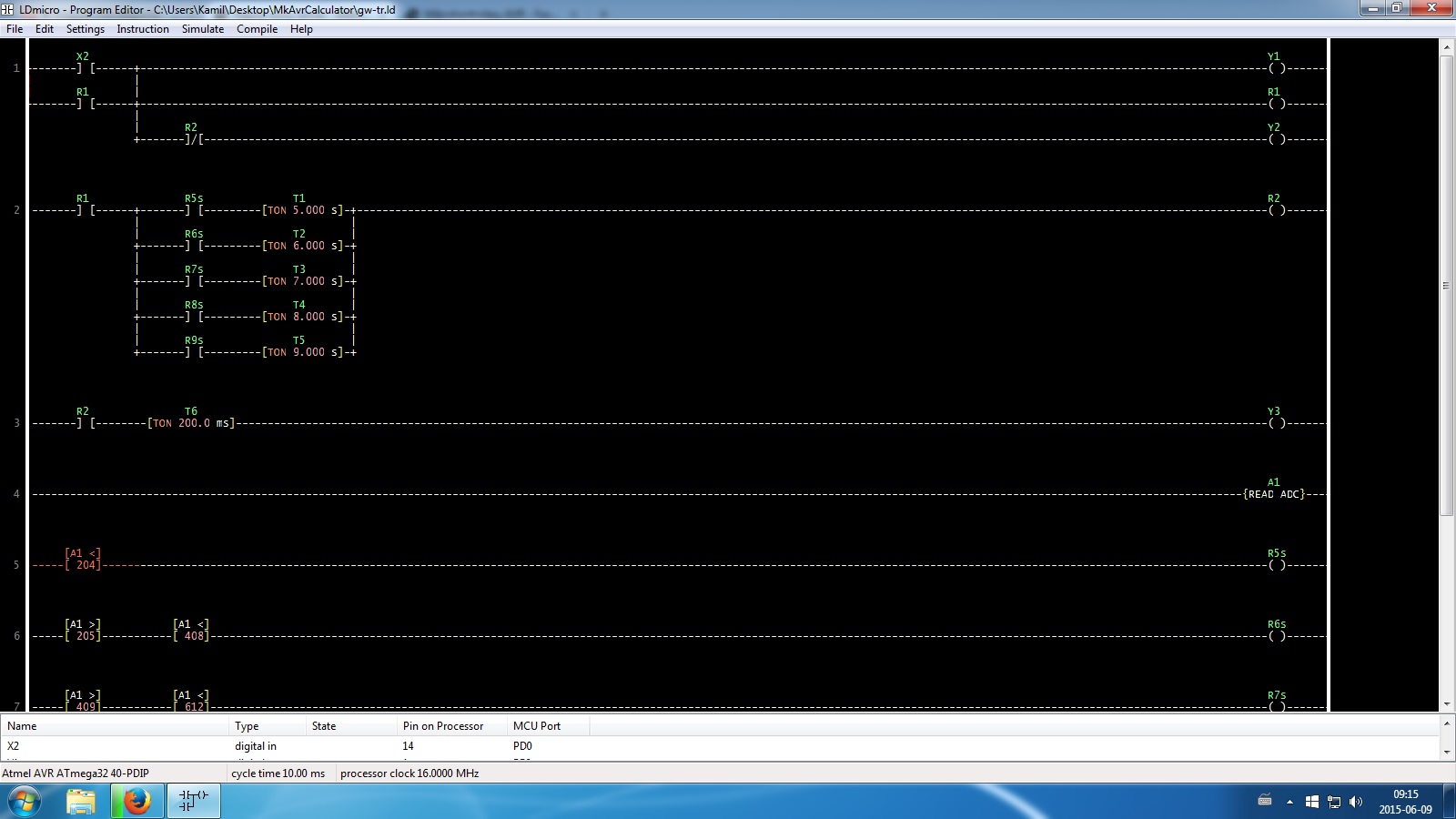Click the ladder diagram scroll-down arrow
This screenshot has width=1456, height=819.
[x=1447, y=704]
